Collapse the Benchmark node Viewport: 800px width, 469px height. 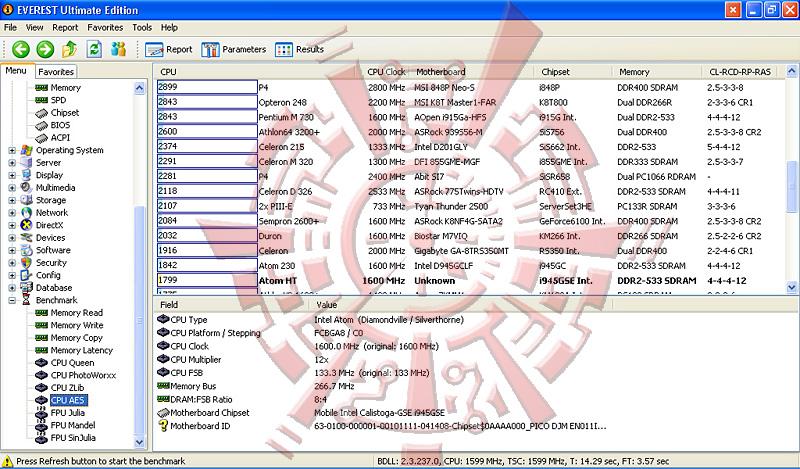point(12,300)
